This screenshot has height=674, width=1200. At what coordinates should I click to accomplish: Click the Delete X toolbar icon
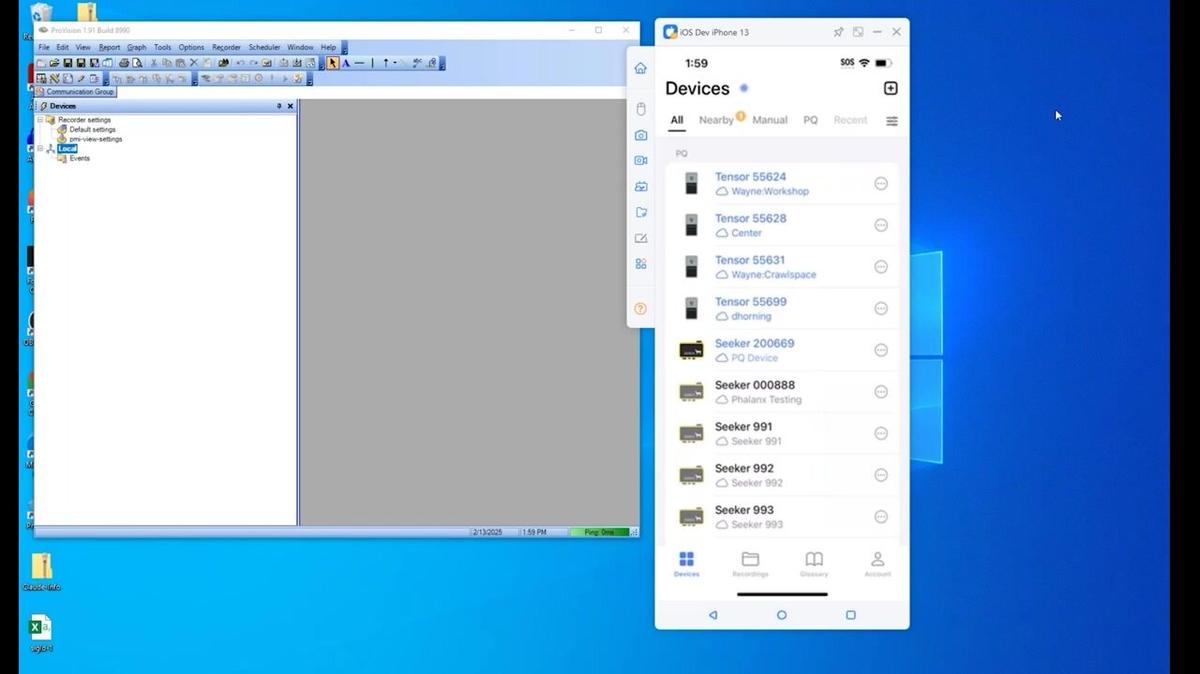point(194,63)
